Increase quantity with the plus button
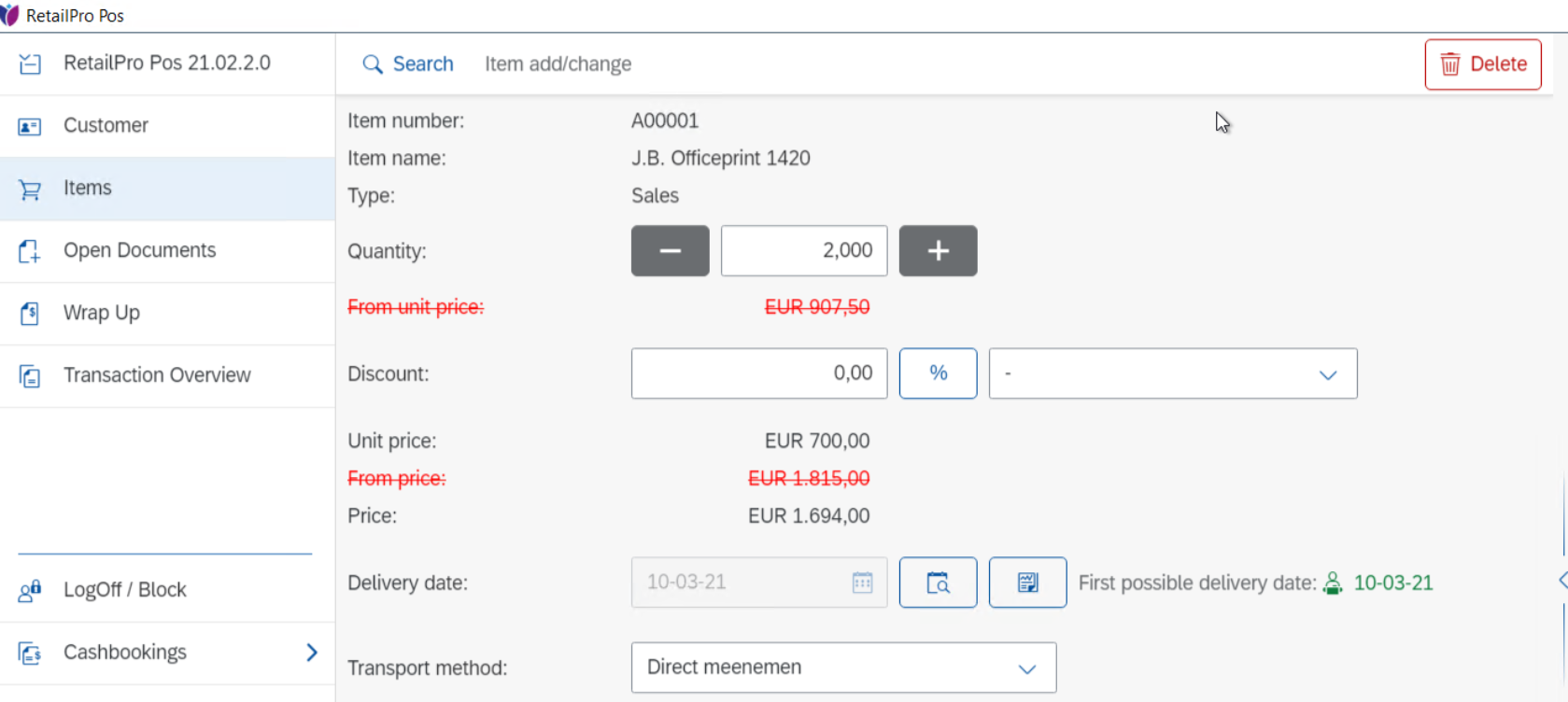1568x702 pixels. pos(938,251)
